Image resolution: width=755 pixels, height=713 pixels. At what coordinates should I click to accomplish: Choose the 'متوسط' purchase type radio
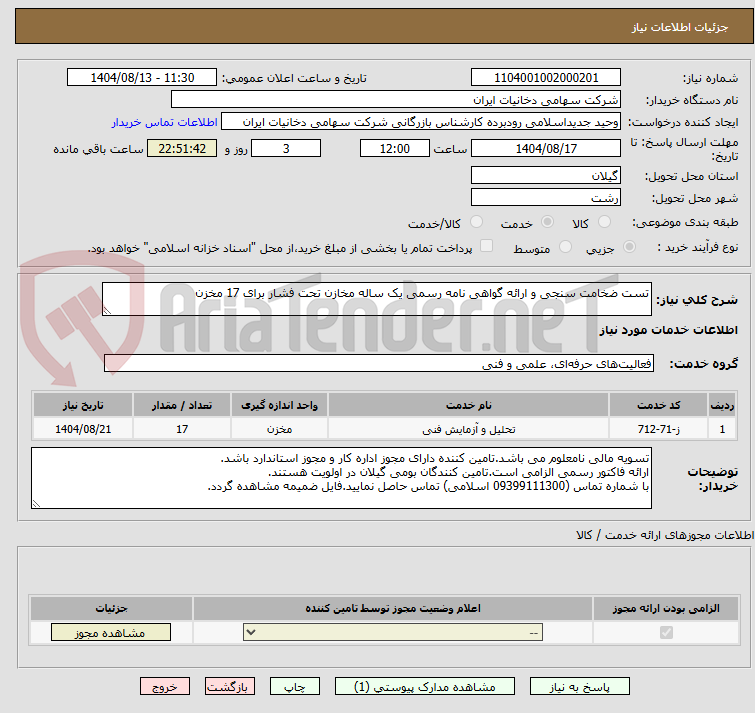(x=566, y=247)
